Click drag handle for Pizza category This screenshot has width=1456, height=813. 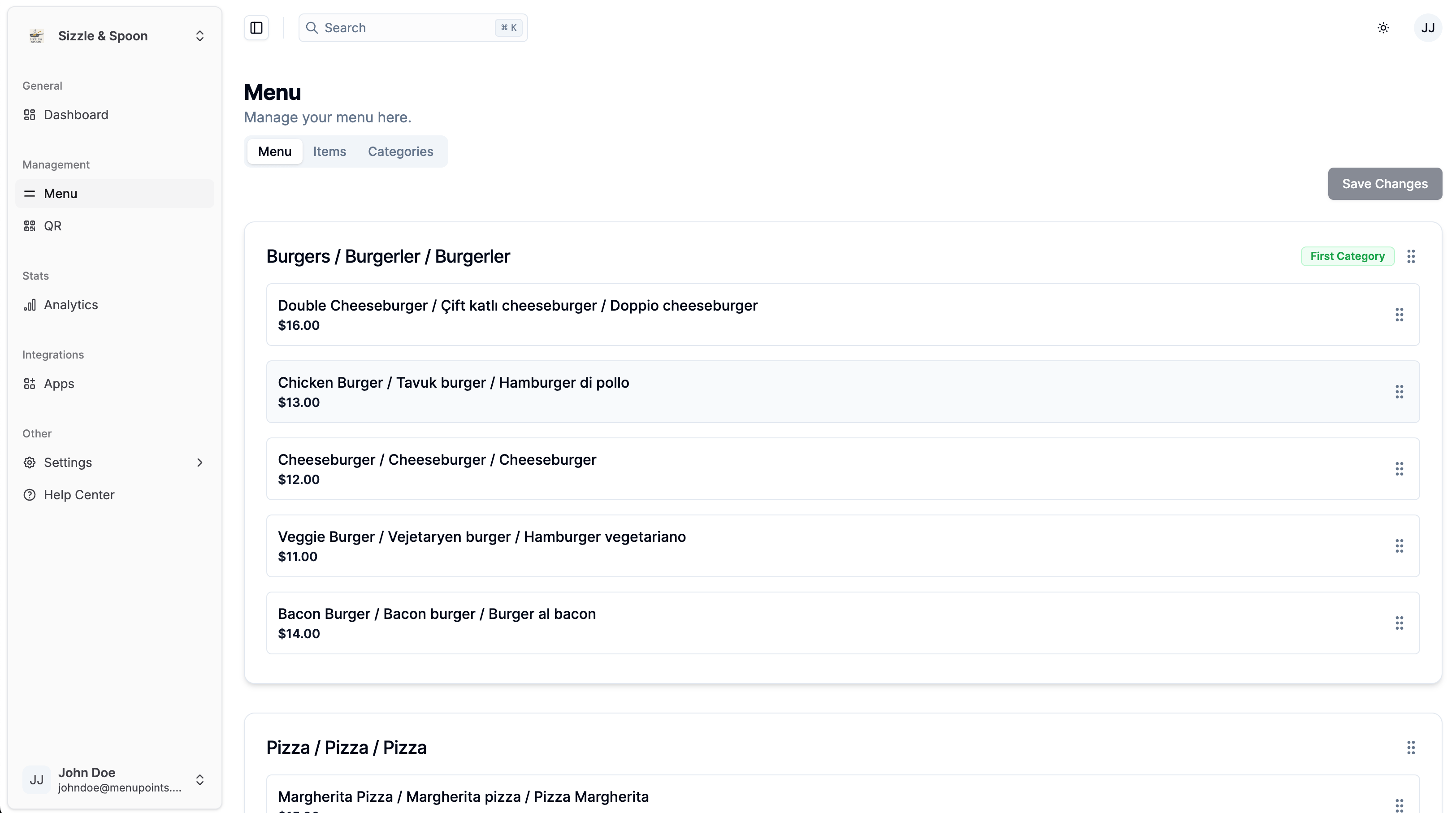click(x=1411, y=748)
